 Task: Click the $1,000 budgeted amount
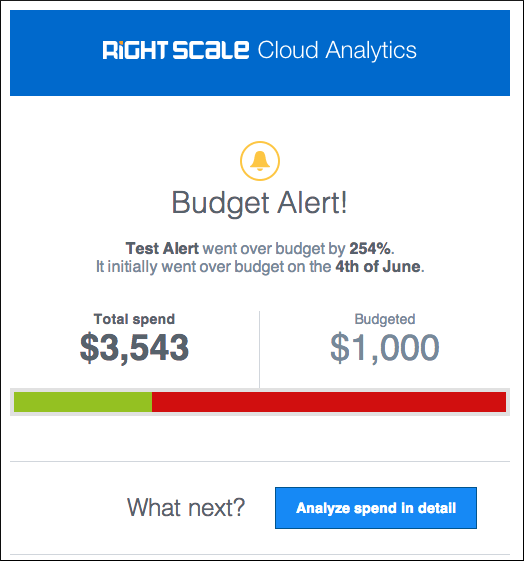(x=385, y=347)
